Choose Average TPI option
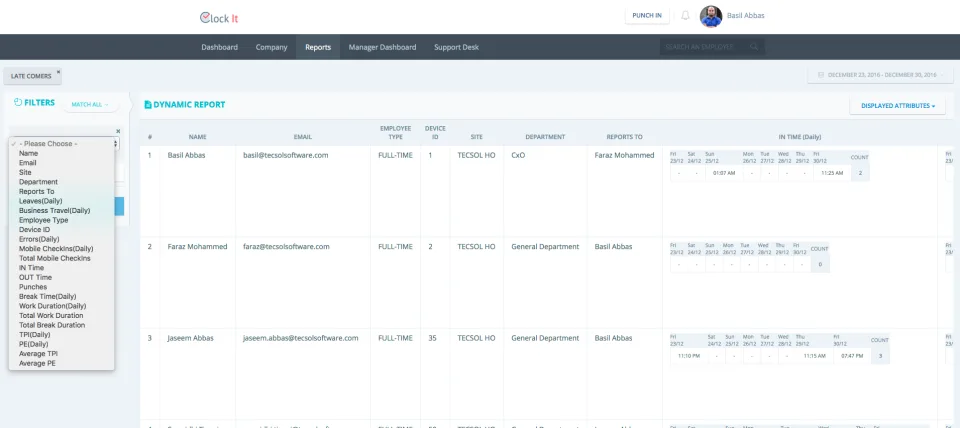The width and height of the screenshot is (960, 428). point(61,354)
